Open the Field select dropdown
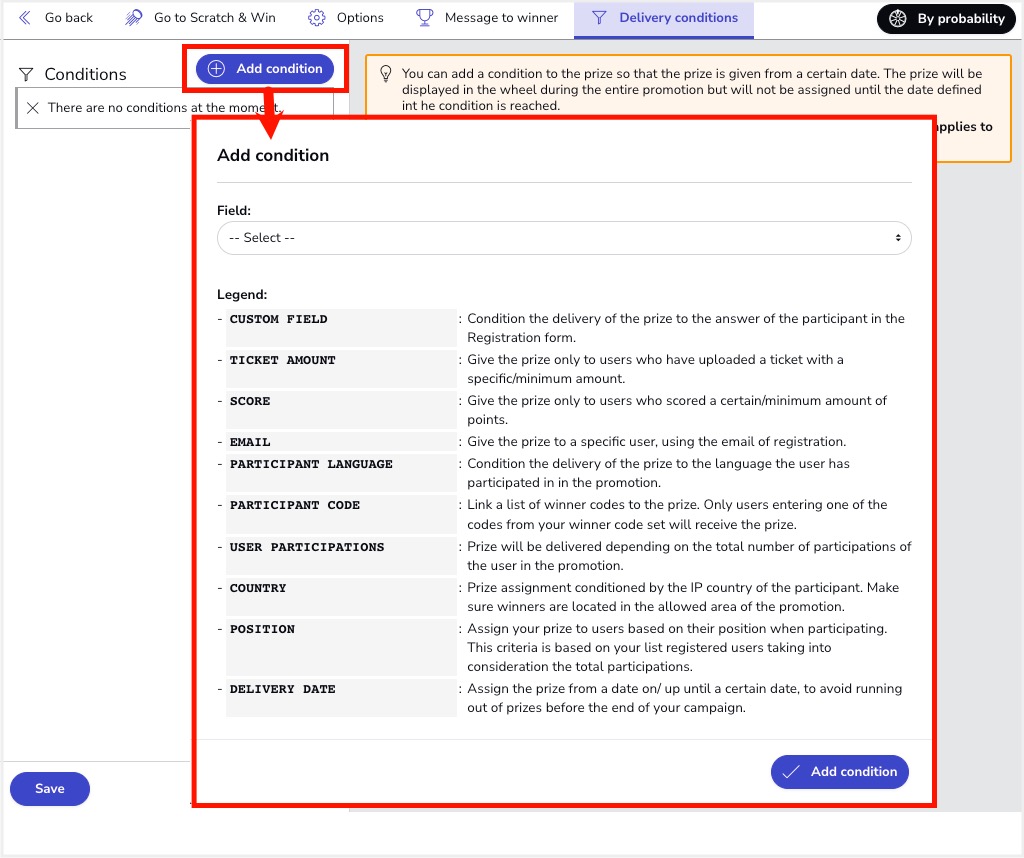This screenshot has width=1024, height=858. click(x=564, y=238)
